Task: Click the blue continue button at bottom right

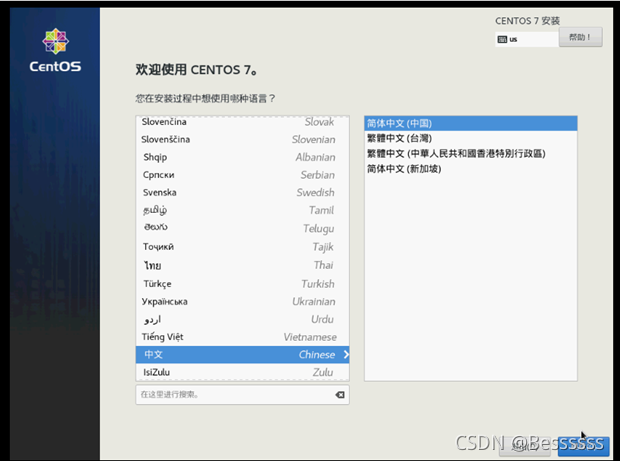Action: 583,447
